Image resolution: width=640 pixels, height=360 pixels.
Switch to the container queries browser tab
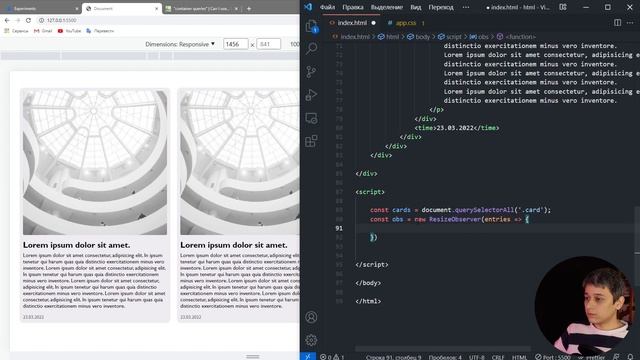202,9
